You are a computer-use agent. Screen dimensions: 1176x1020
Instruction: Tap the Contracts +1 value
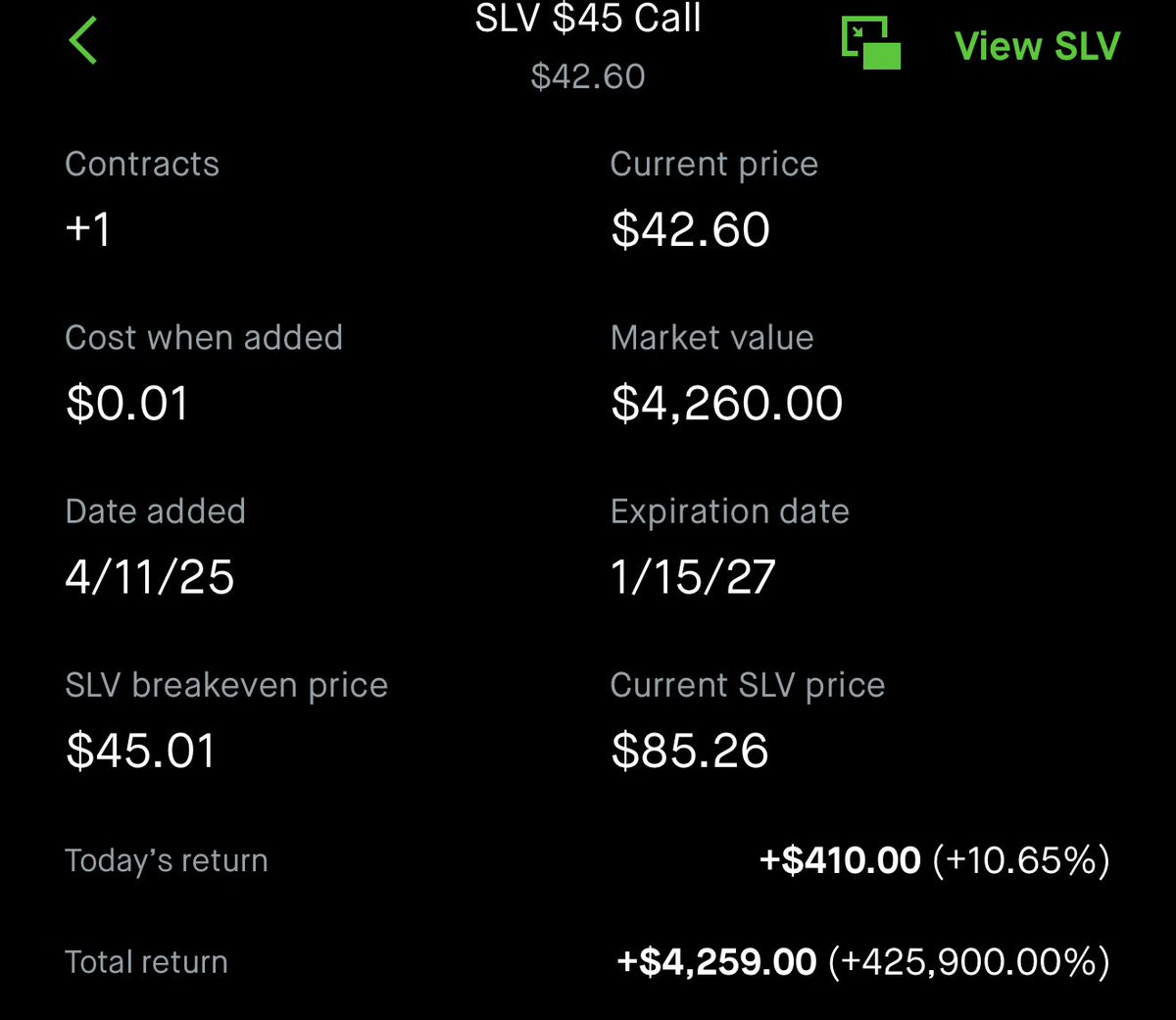88,229
